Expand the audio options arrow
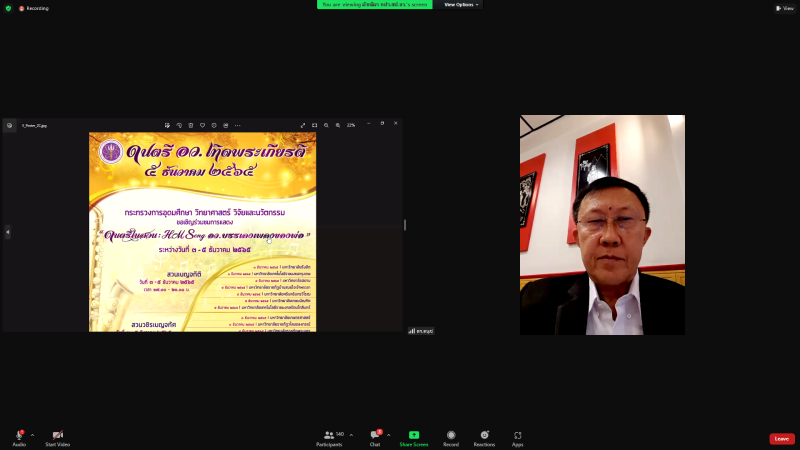800x450 pixels. click(x=32, y=435)
